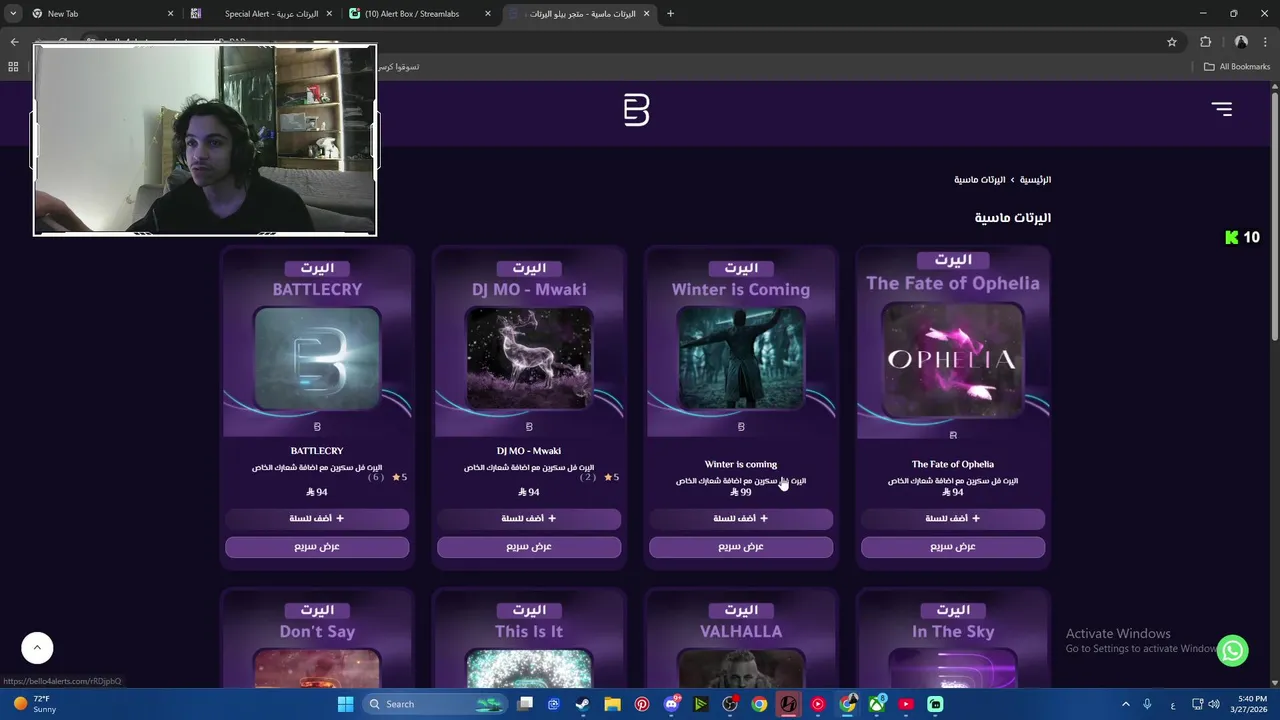Open the Chrome profile avatar
This screenshot has width=1280, height=720.
point(1241,42)
